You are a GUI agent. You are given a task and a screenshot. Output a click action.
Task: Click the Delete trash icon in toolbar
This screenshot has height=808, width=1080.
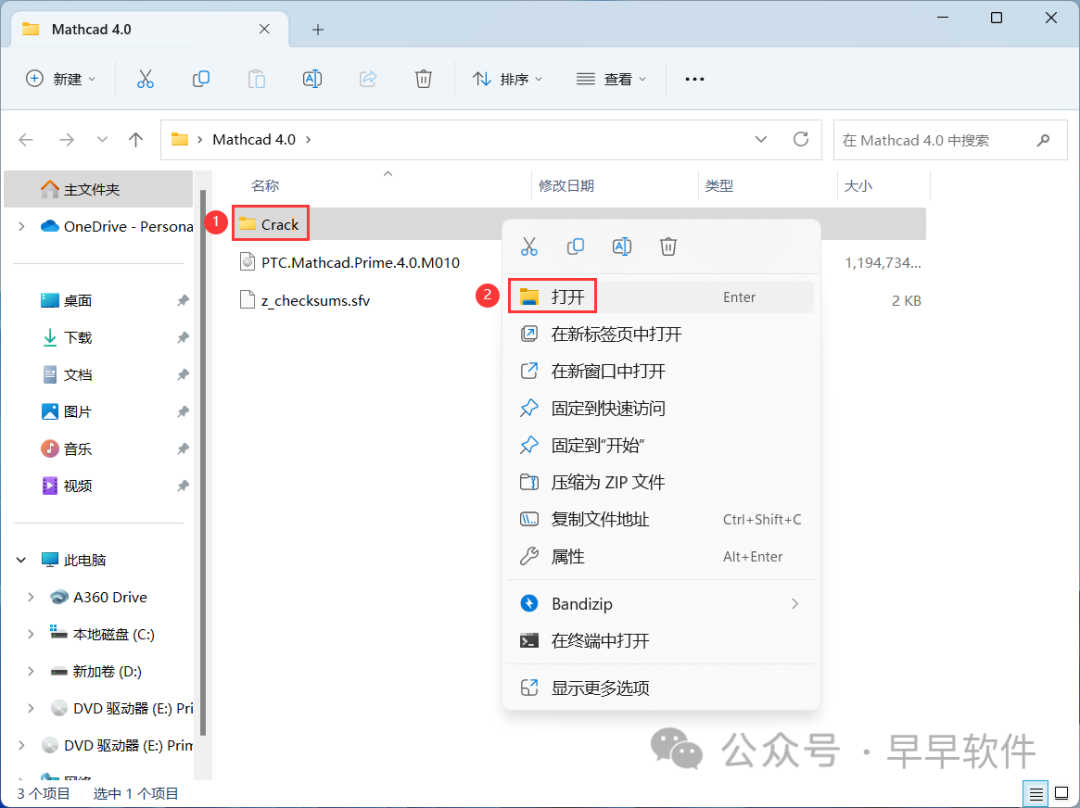click(x=424, y=79)
